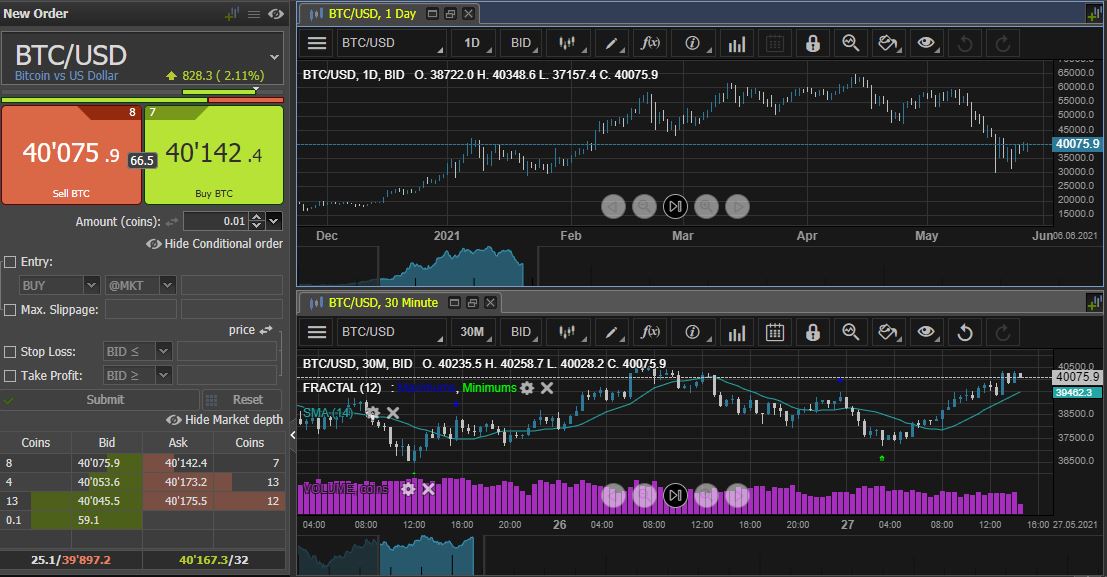Remove the VOLUME indicator
Screen dimensions: 1107x577
[428, 489]
